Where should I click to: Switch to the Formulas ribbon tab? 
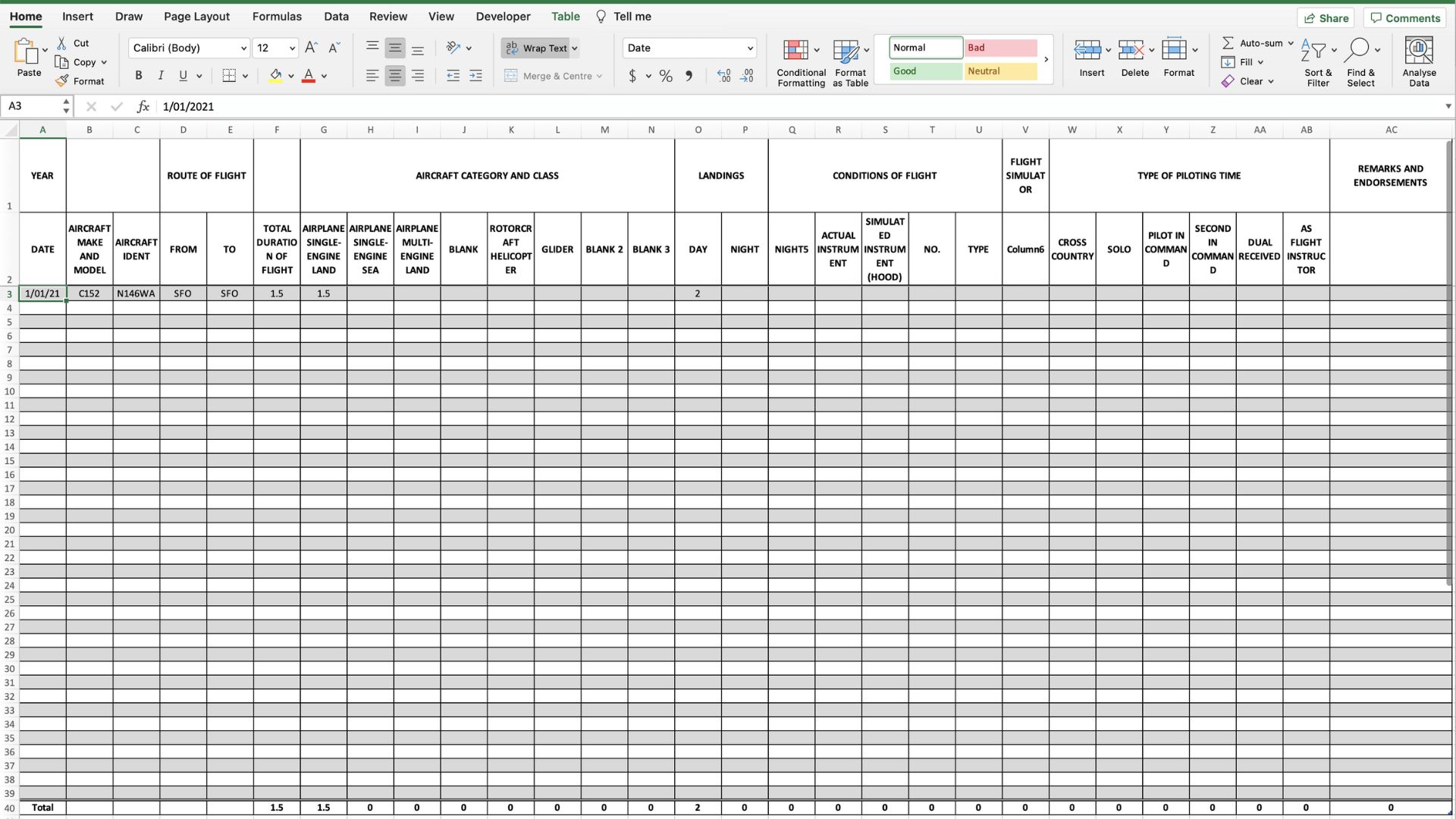277,16
